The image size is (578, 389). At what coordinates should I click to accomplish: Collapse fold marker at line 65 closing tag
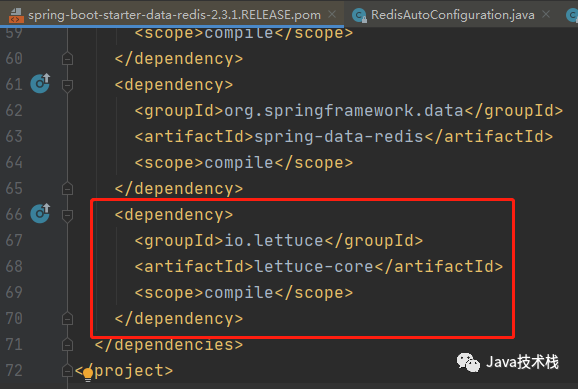coord(67,189)
